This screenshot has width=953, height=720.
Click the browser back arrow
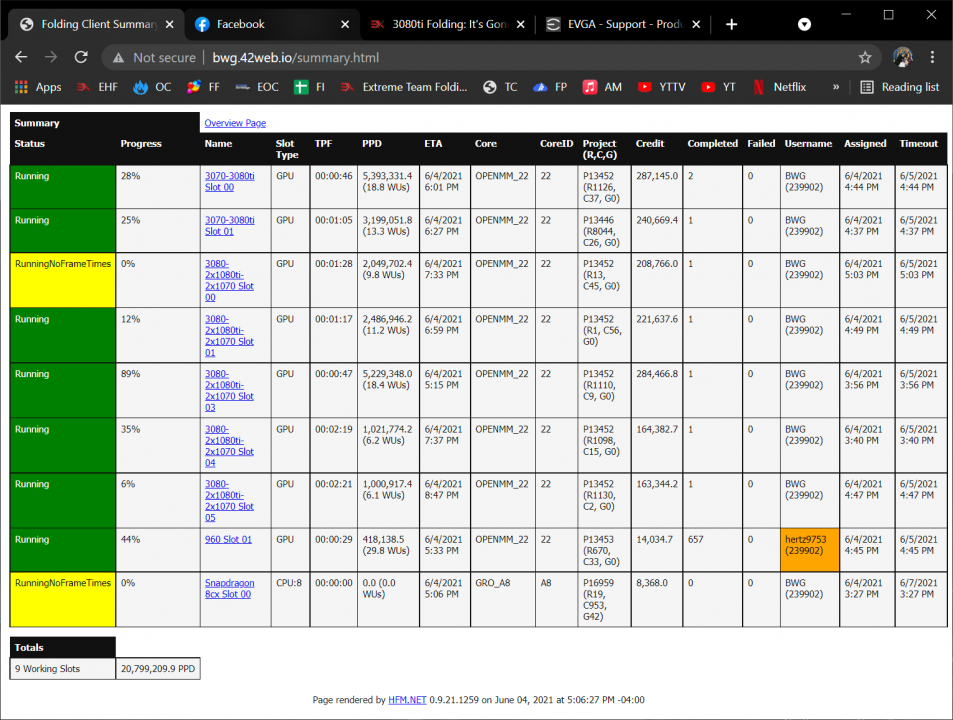coord(22,58)
